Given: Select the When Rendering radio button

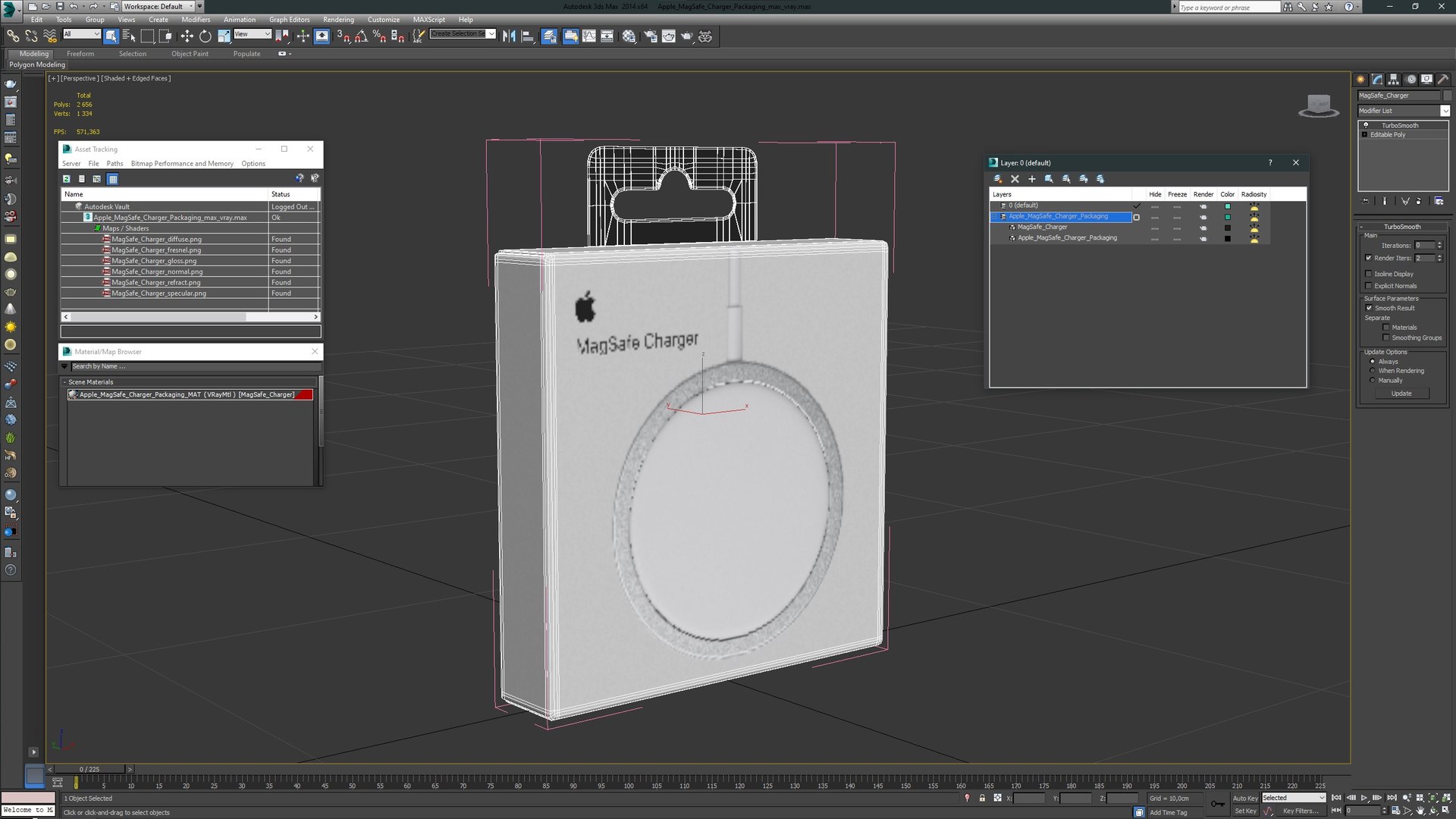Looking at the screenshot, I should (x=1373, y=371).
